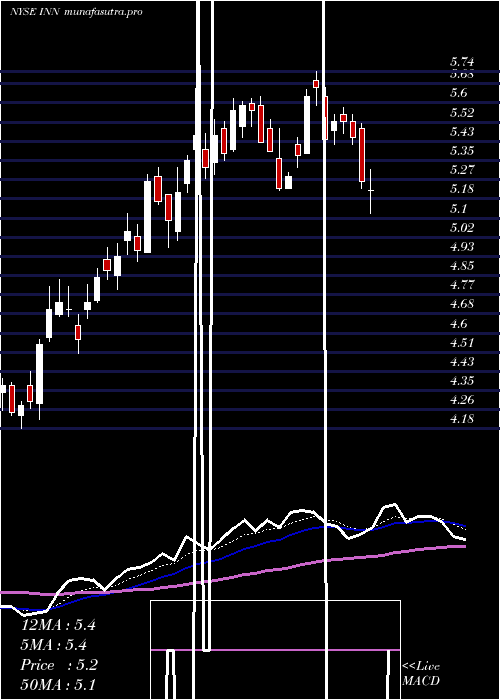The width and height of the screenshot is (500, 700).
Task: Click the 4.35 price axis label
Action: click(462, 381)
